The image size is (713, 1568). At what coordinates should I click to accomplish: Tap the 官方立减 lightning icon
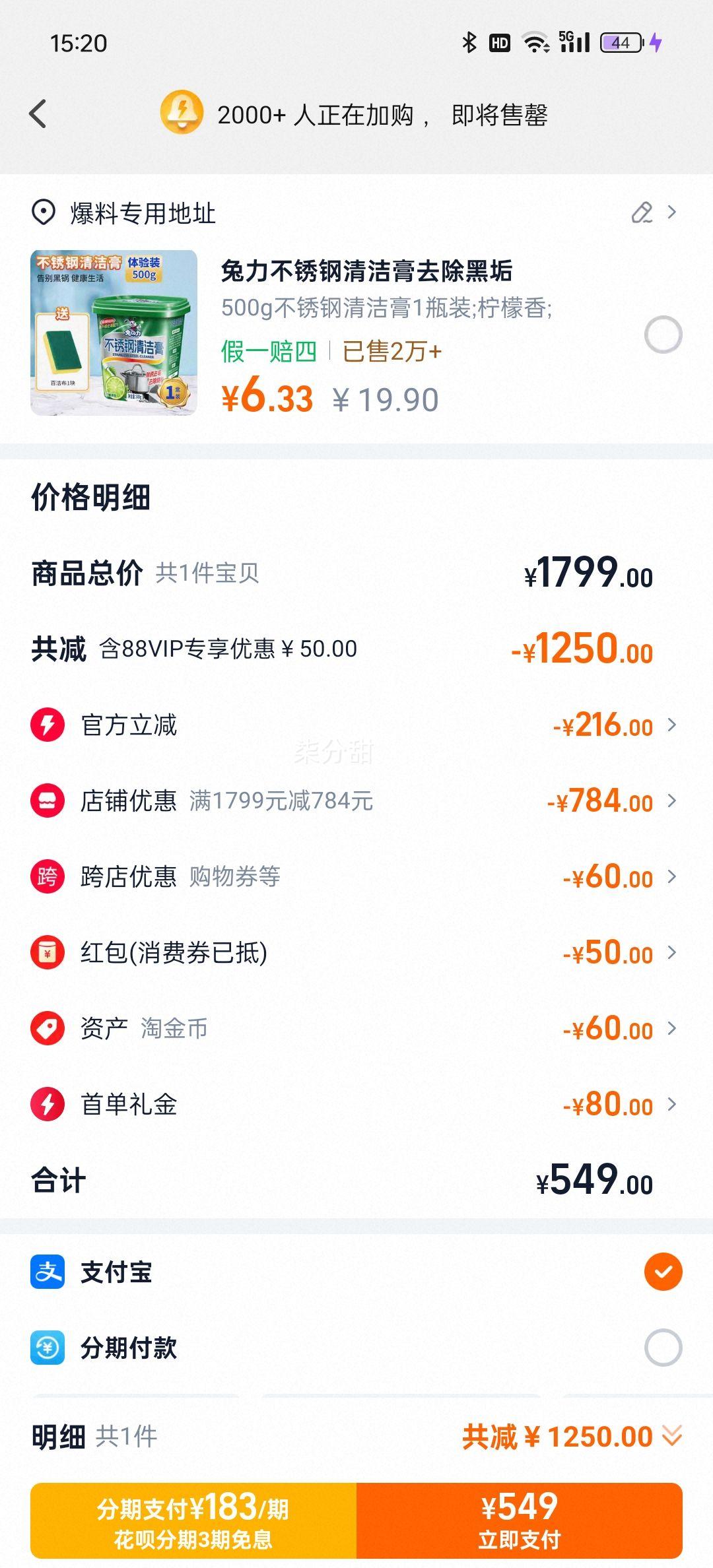[x=48, y=725]
